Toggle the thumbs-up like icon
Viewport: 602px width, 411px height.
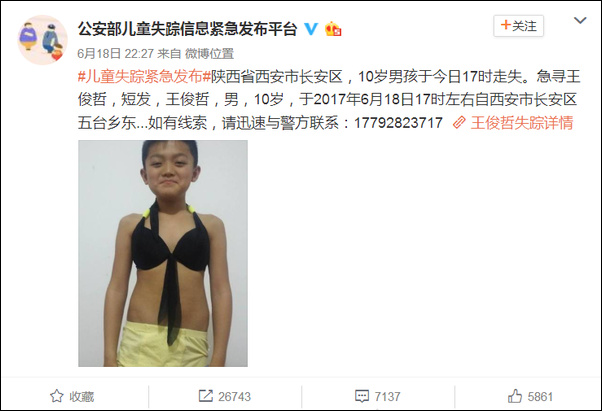click(x=515, y=396)
